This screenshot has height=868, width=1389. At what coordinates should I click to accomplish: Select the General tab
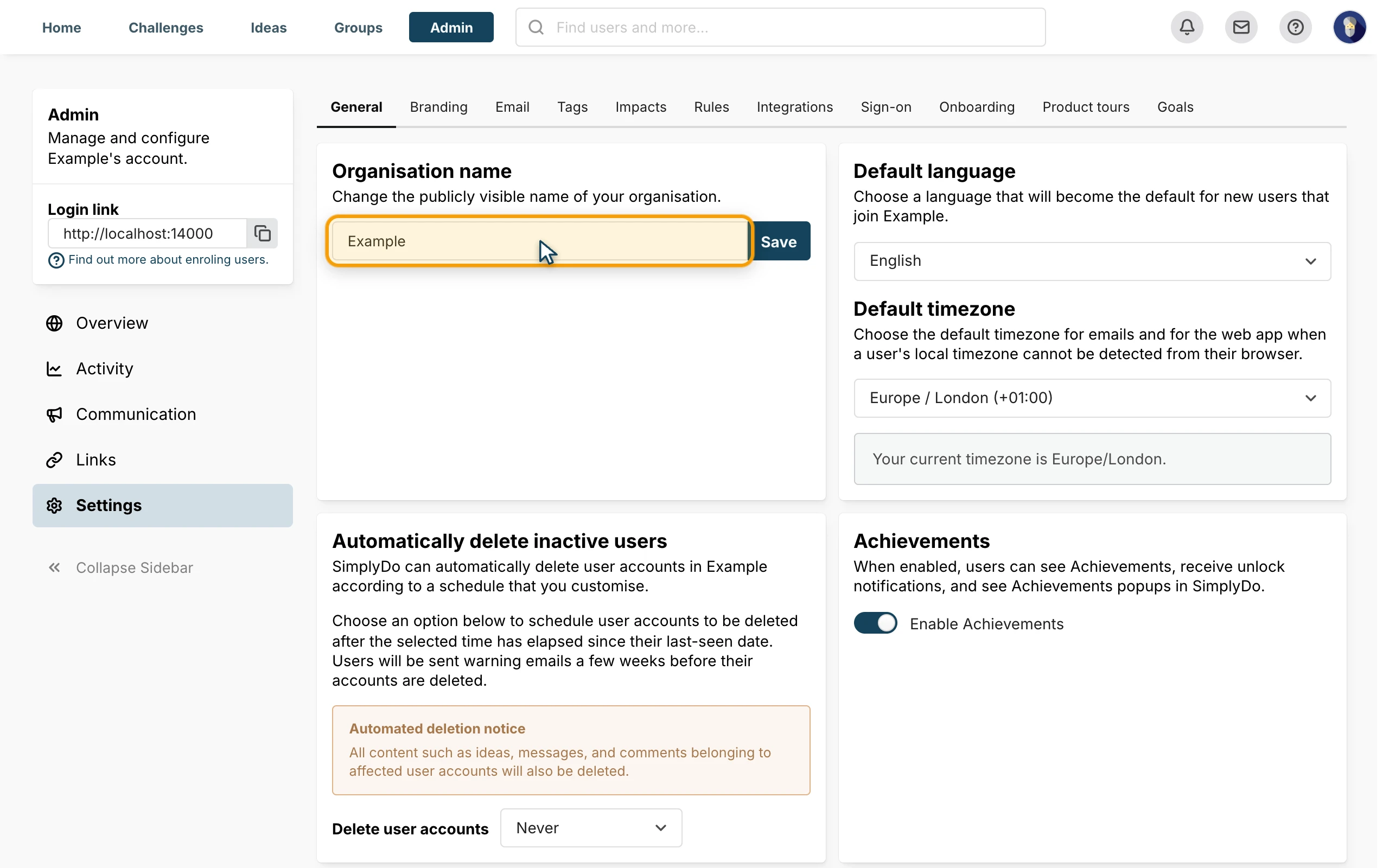coord(356,107)
